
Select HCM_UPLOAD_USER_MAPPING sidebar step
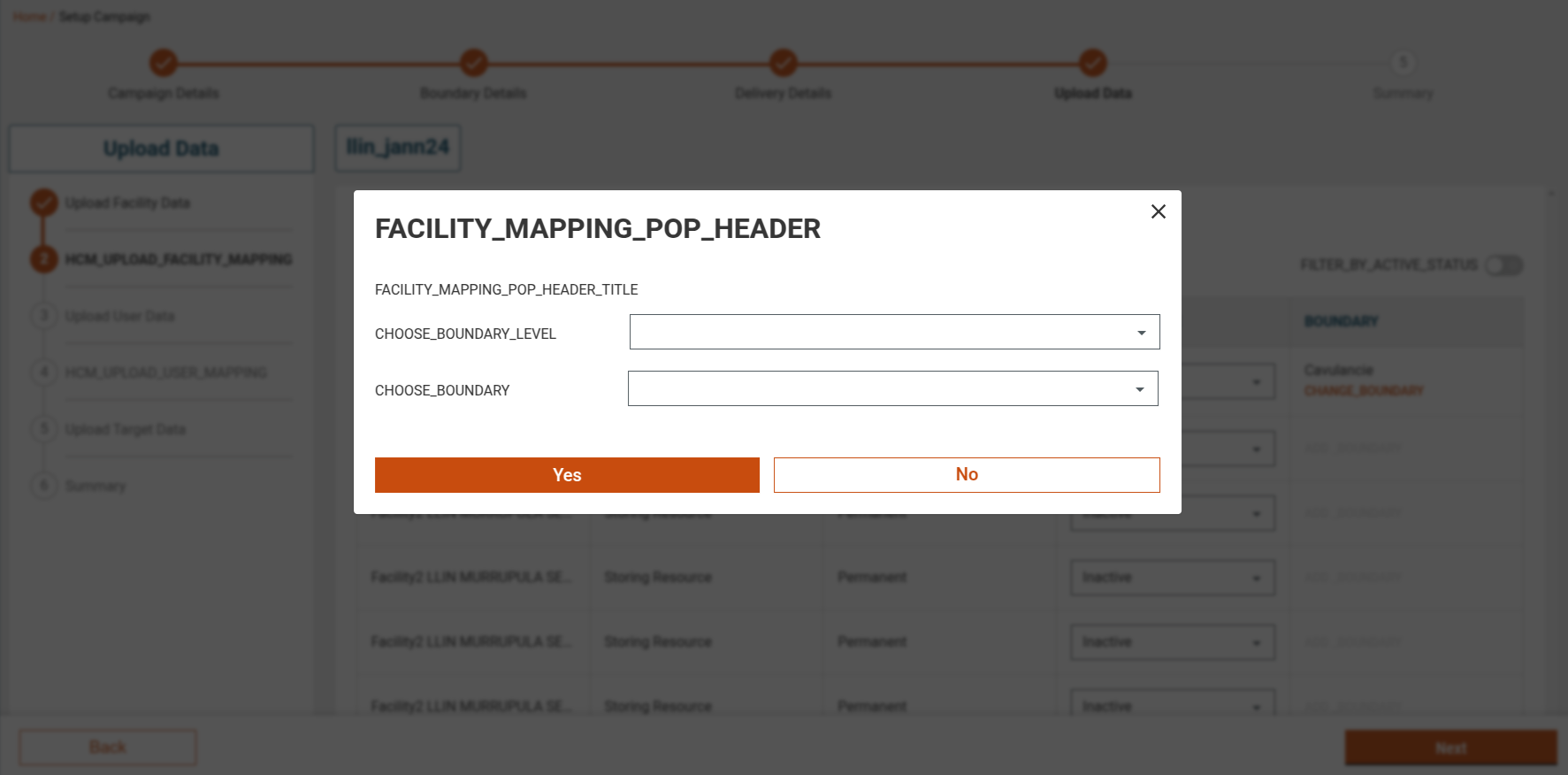[x=165, y=372]
